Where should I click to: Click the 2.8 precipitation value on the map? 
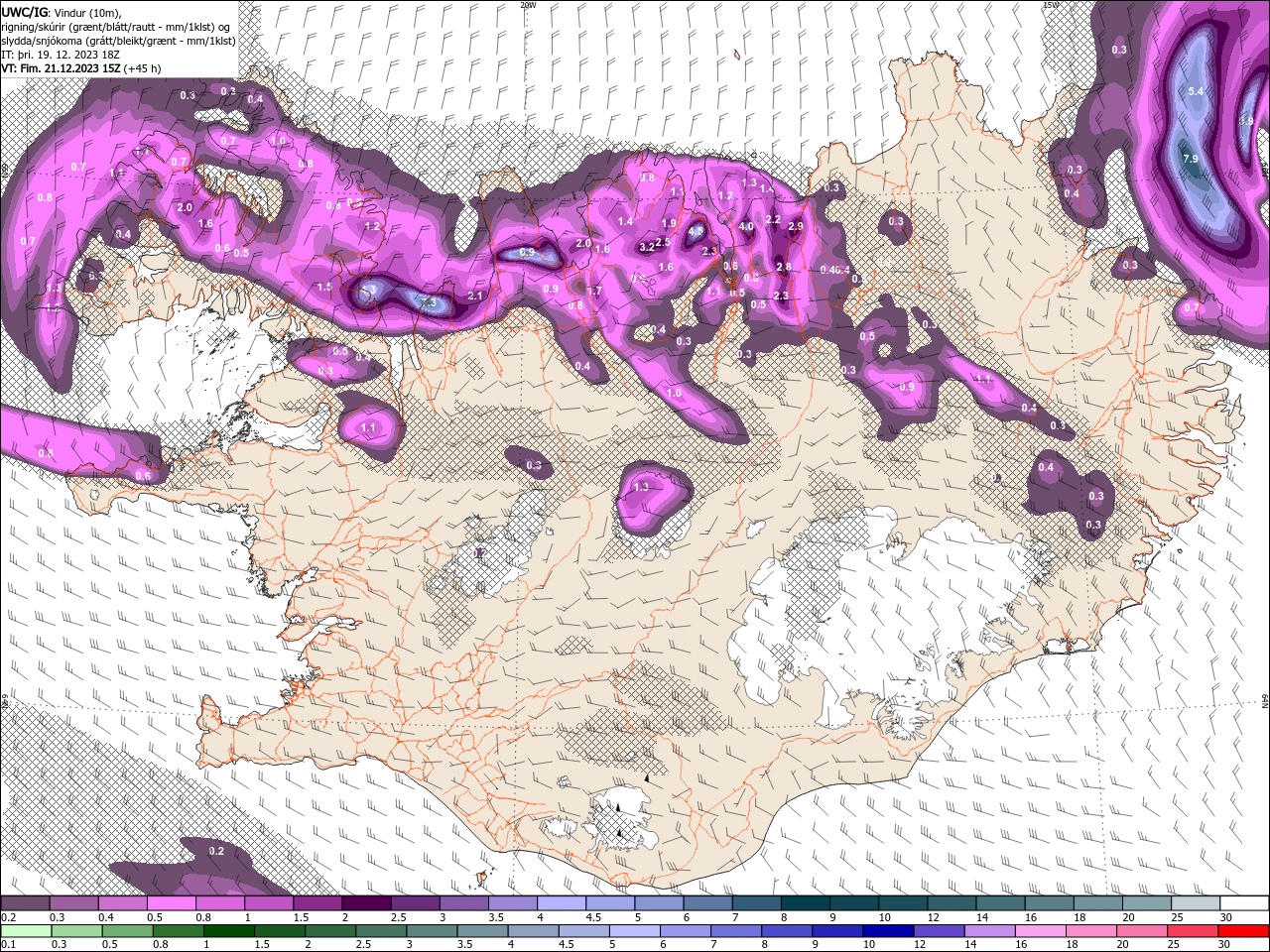[x=783, y=267]
